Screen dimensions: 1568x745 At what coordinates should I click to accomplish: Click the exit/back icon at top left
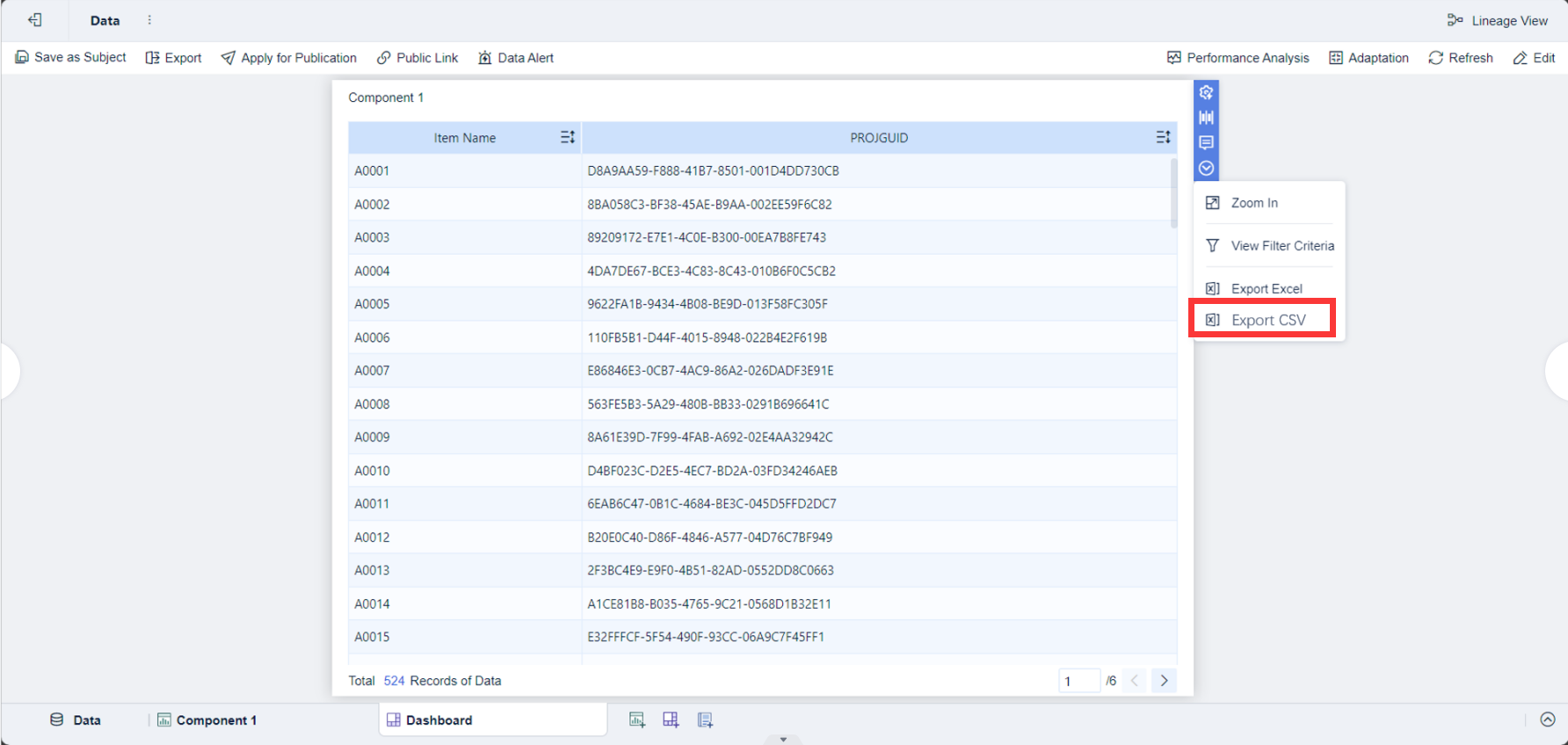[x=35, y=20]
